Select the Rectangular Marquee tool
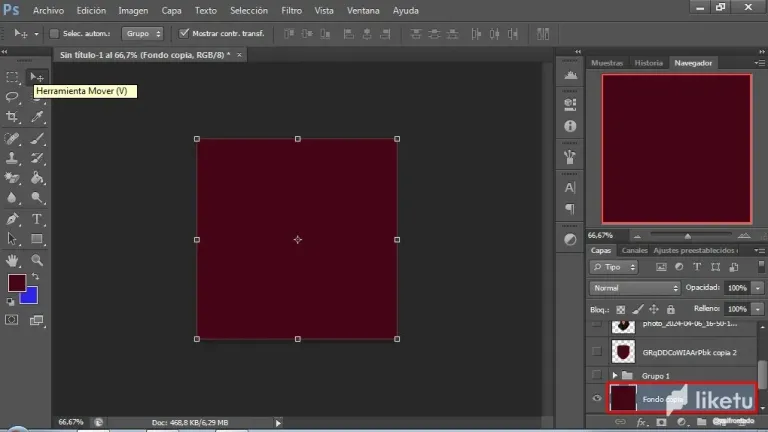768x432 pixels. coord(12,77)
